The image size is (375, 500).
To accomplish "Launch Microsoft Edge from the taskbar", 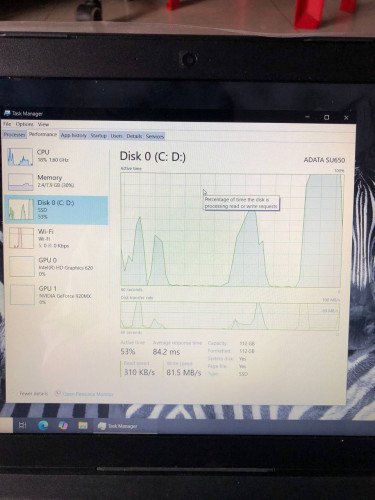I will click(x=43, y=425).
